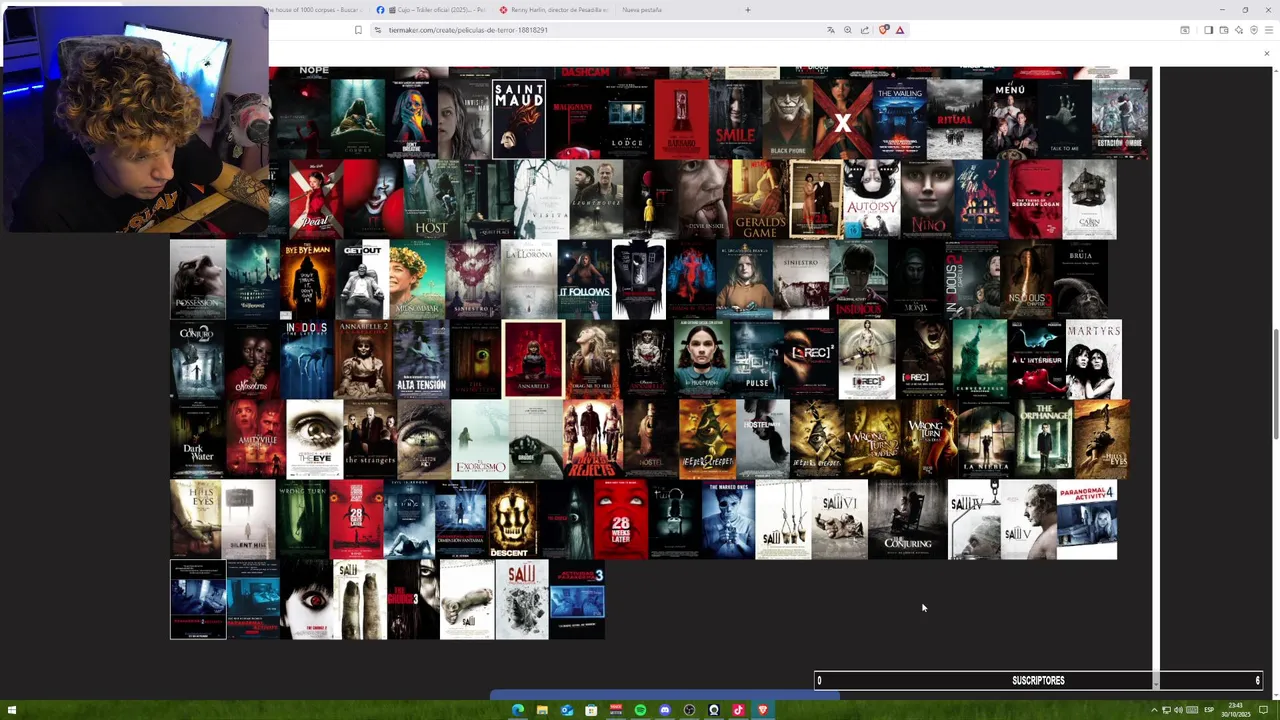Open TikTok app from the taskbar
1280x720 pixels.
point(738,710)
